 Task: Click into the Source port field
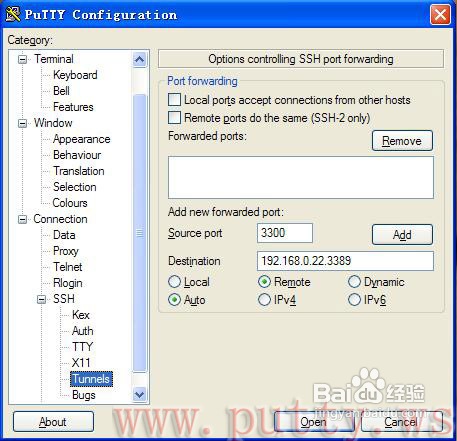285,233
